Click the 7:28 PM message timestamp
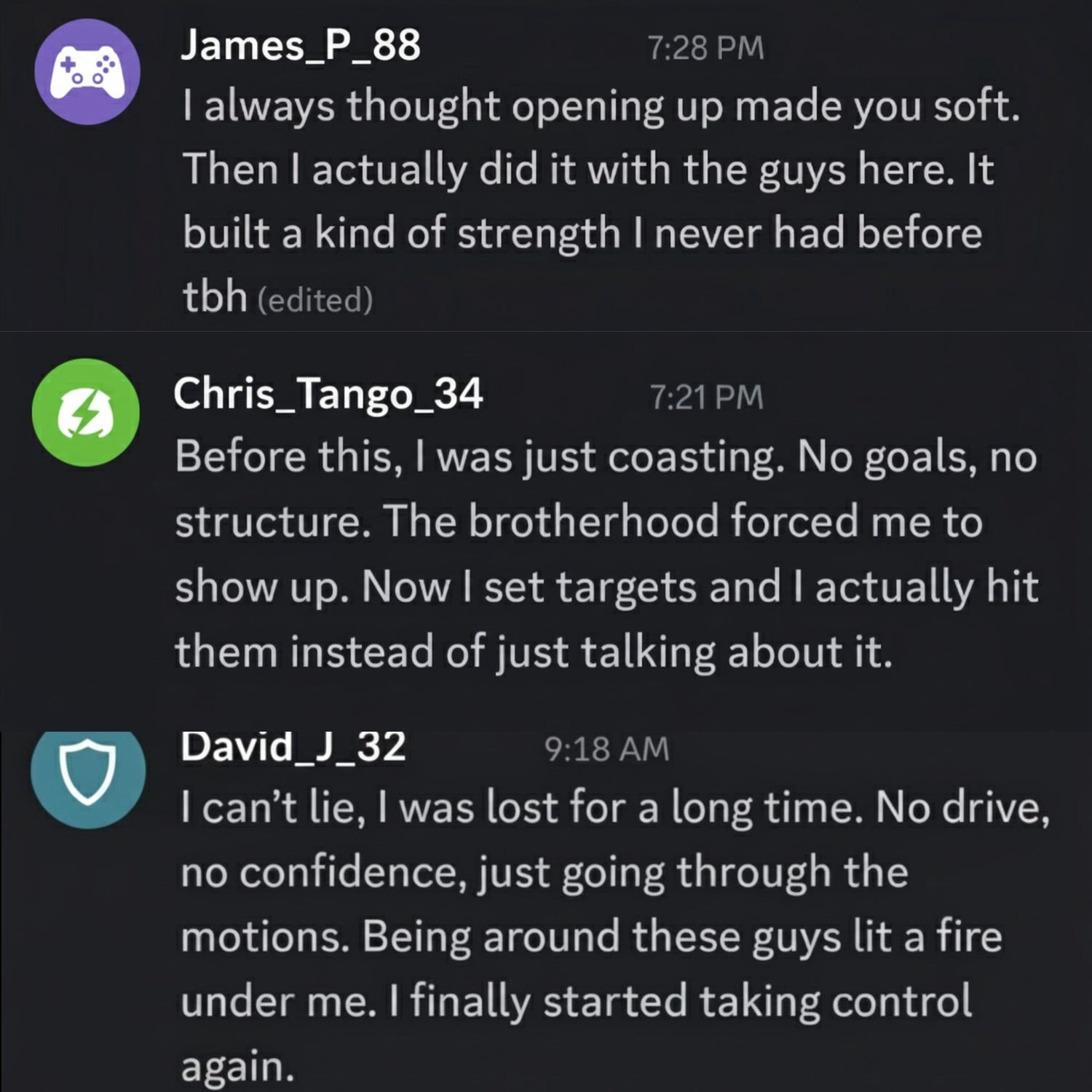Image resolution: width=1092 pixels, height=1092 pixels. pos(705,49)
